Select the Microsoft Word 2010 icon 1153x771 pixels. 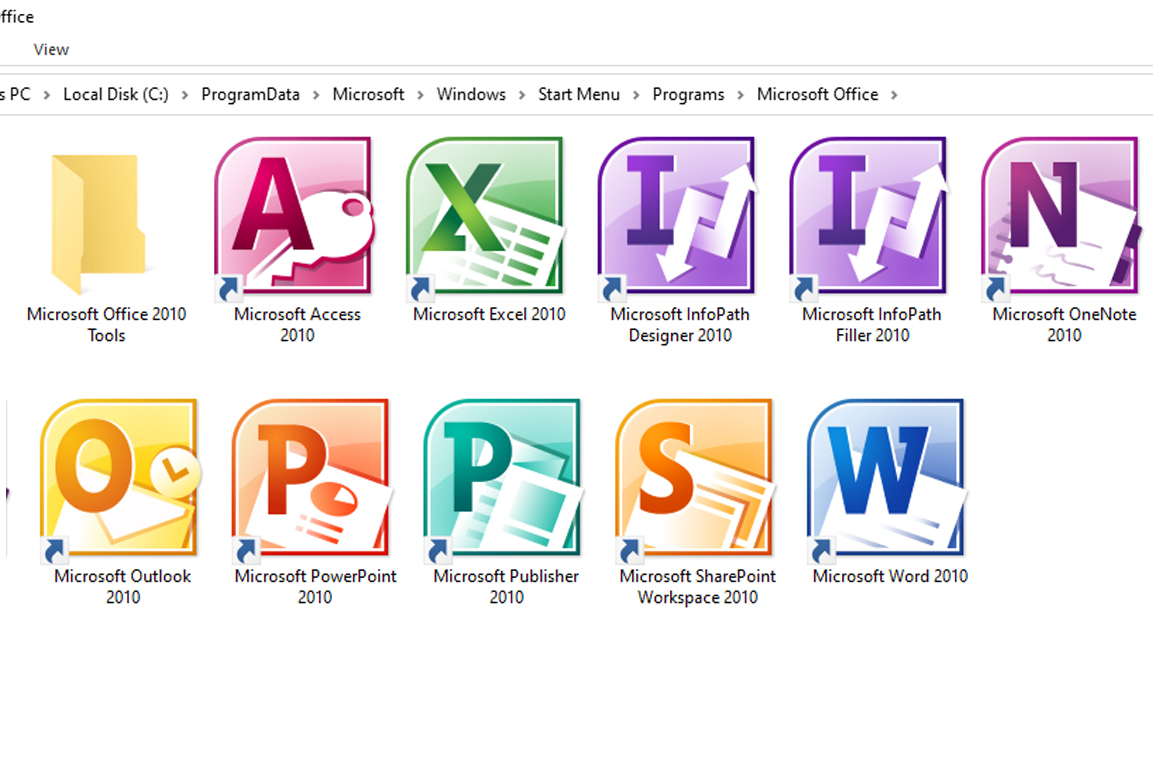tap(888, 480)
